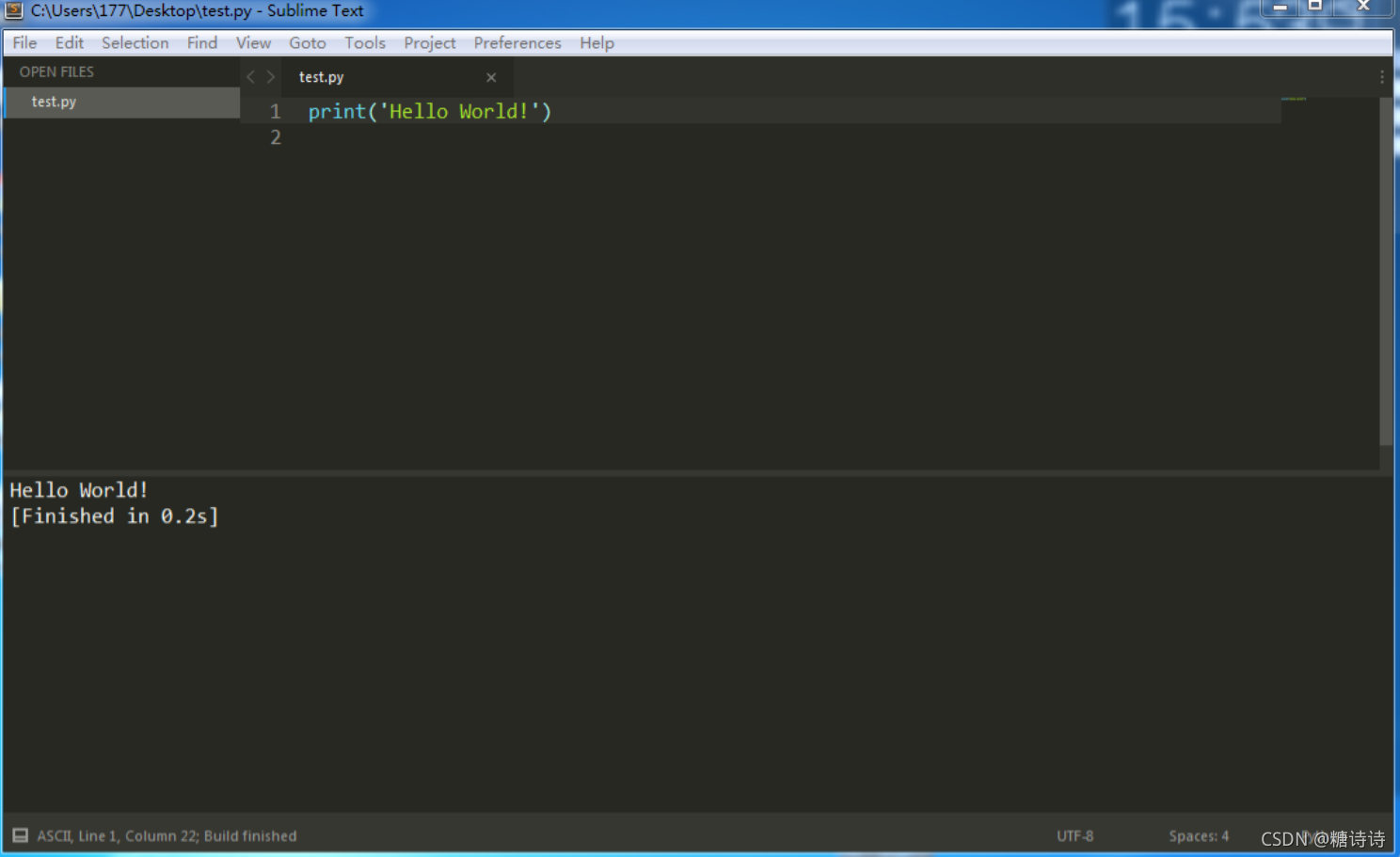1400x857 pixels.
Task: Open the Preferences menu
Action: 517,42
